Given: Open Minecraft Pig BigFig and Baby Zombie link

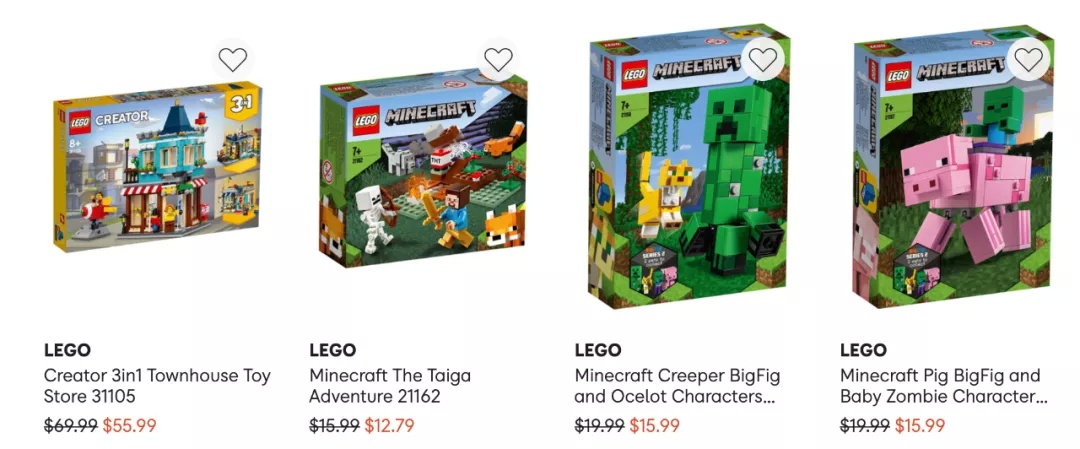Looking at the screenshot, I should (x=944, y=386).
